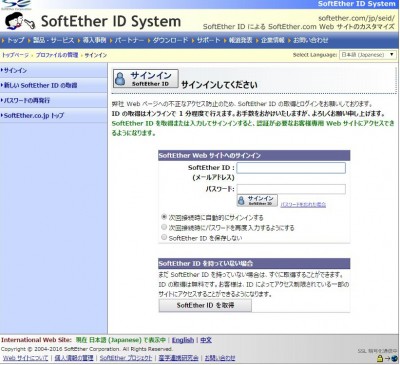400x365 pixels.
Task: Open 製品・サービス in the navigation bar
Action: 53,40
